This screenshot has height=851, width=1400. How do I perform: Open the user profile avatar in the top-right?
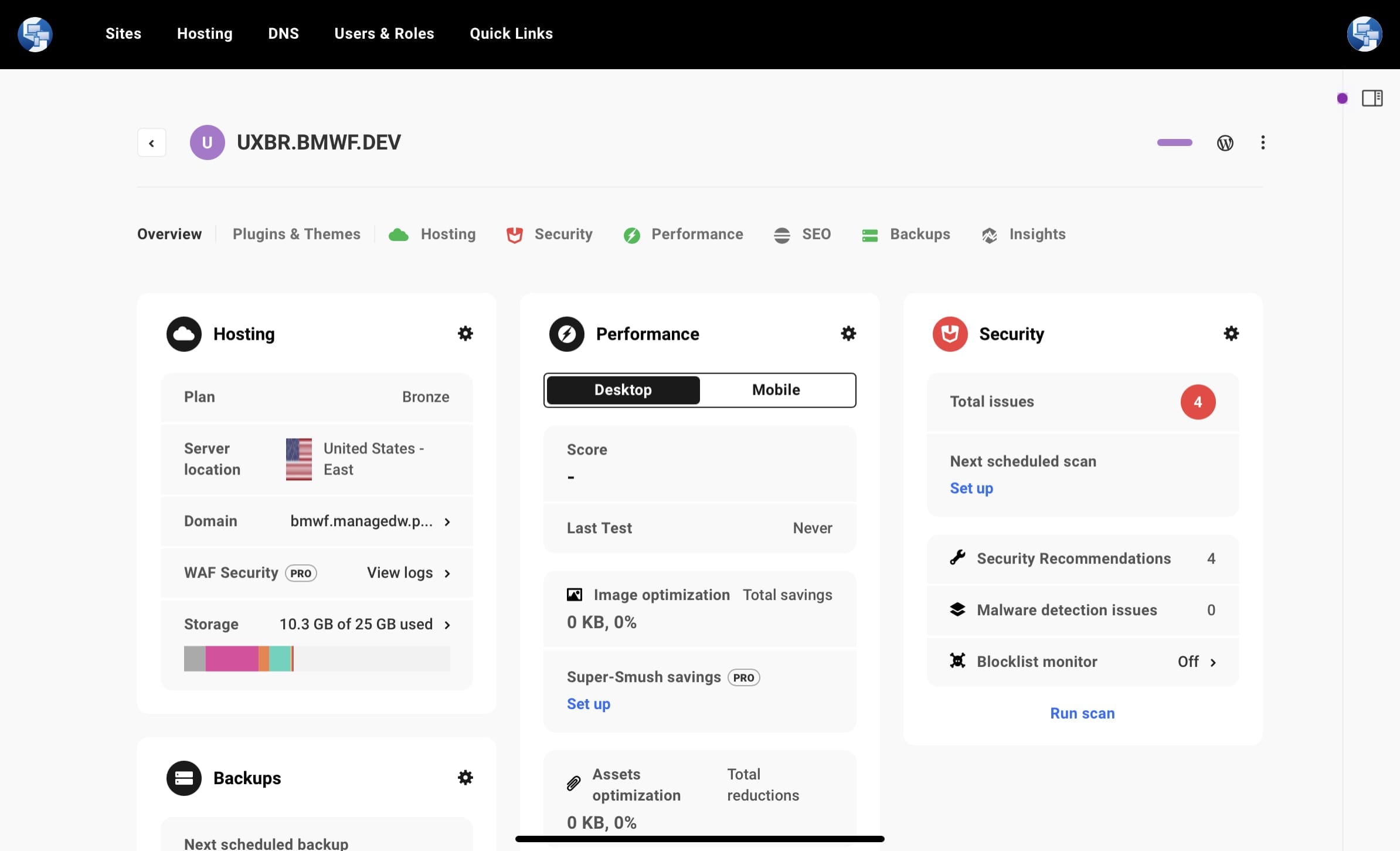click(1365, 34)
